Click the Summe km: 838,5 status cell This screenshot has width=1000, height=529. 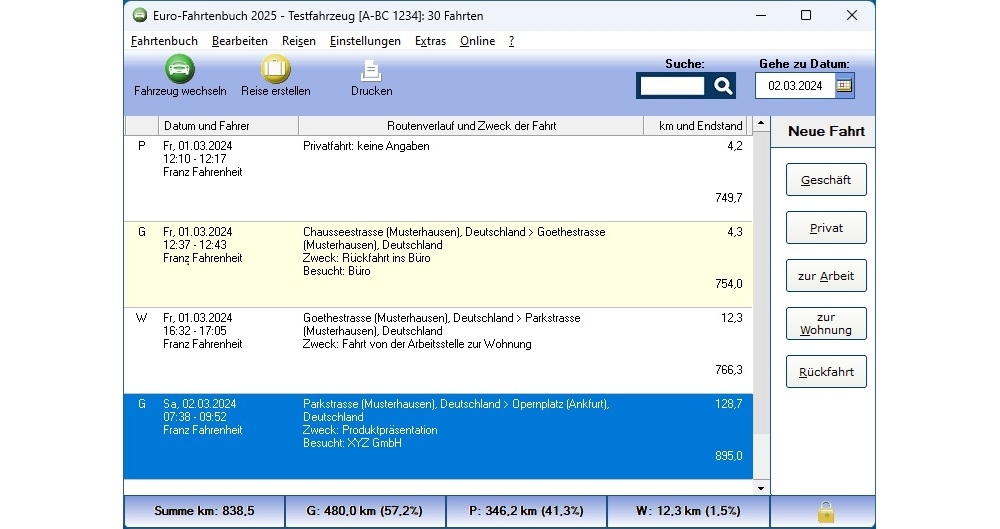204,511
